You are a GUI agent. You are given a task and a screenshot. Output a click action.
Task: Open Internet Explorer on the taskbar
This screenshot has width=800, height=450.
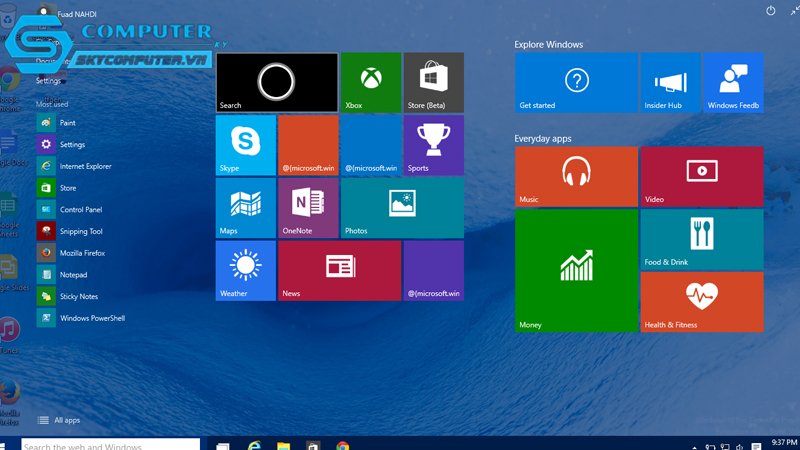(254, 445)
